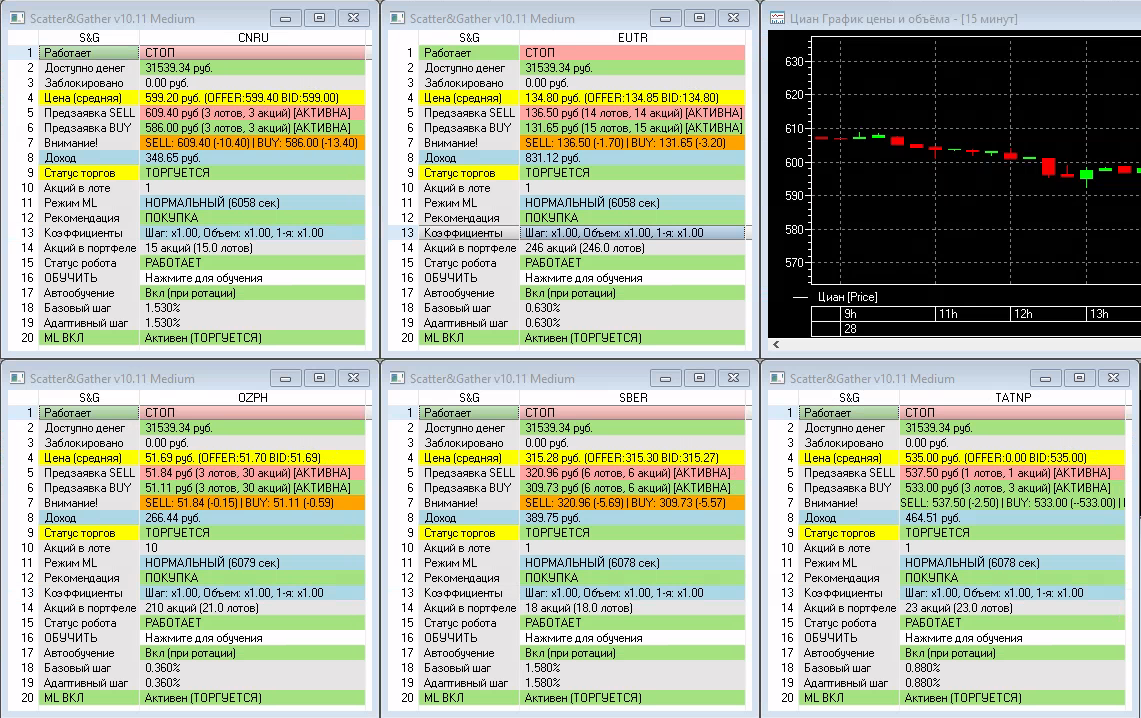Toggle Автообучение value in CNRU window
This screenshot has width=1141, height=718.
[252, 293]
